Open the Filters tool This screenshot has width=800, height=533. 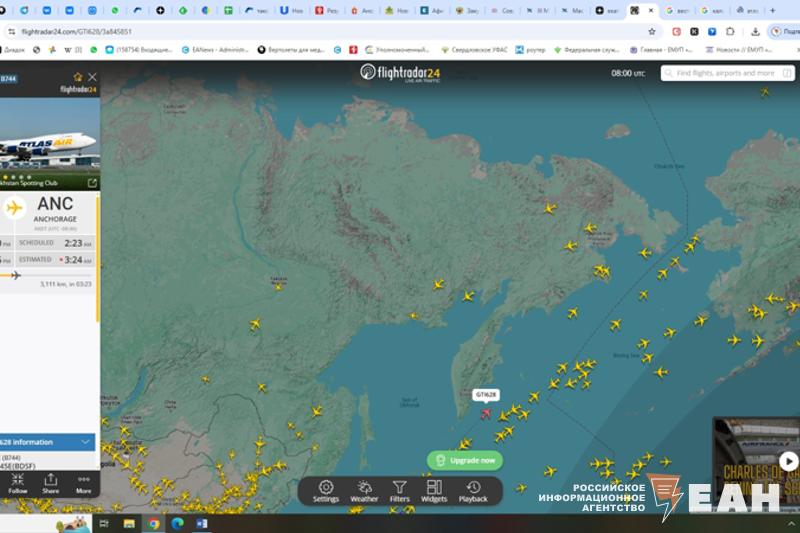point(399,490)
